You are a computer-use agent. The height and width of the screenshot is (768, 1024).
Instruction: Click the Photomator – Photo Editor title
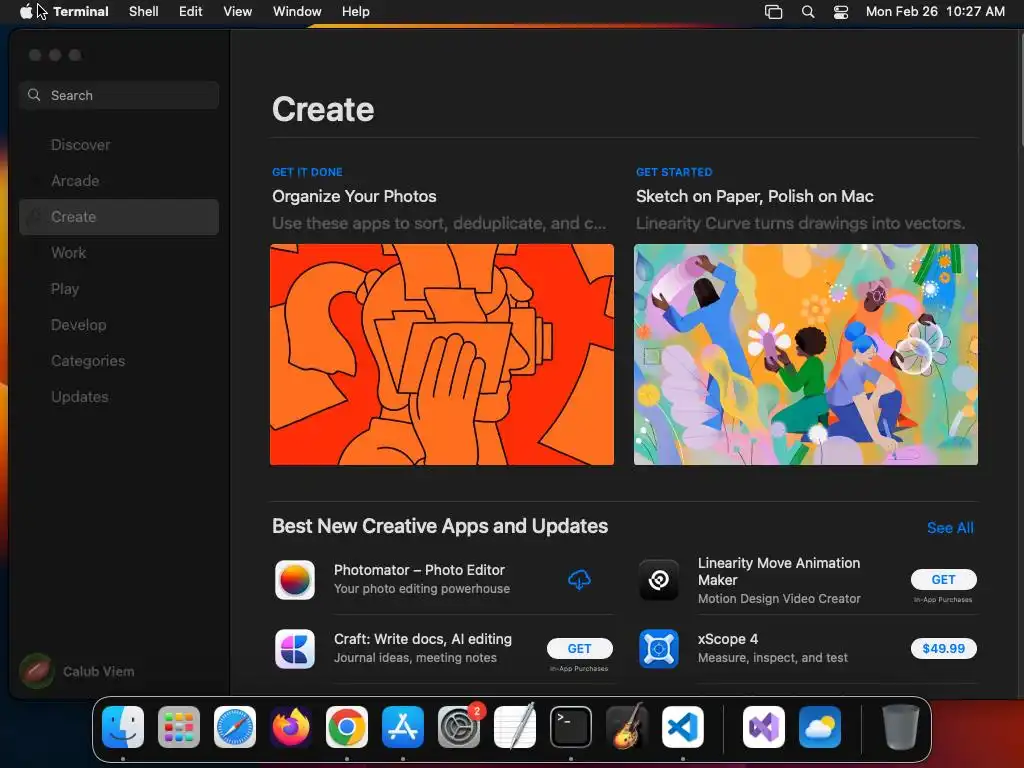[419, 570]
